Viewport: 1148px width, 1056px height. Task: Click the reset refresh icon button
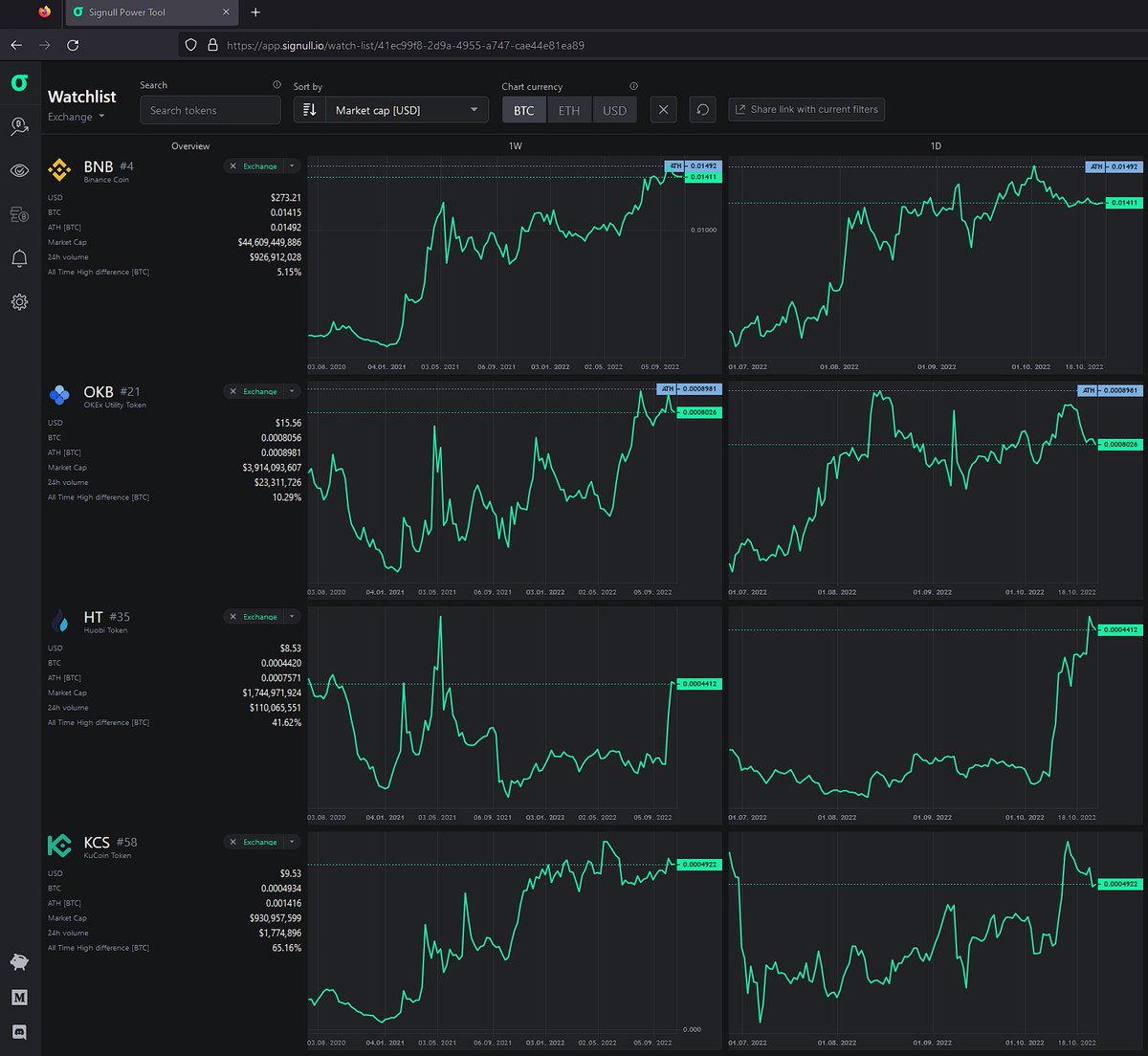coord(702,110)
